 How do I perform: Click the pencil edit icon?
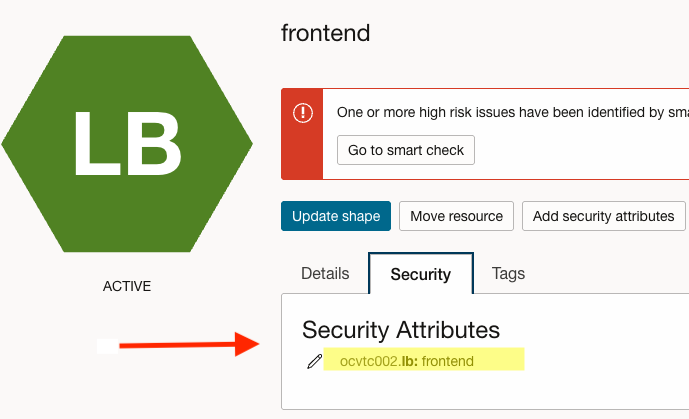coord(314,361)
